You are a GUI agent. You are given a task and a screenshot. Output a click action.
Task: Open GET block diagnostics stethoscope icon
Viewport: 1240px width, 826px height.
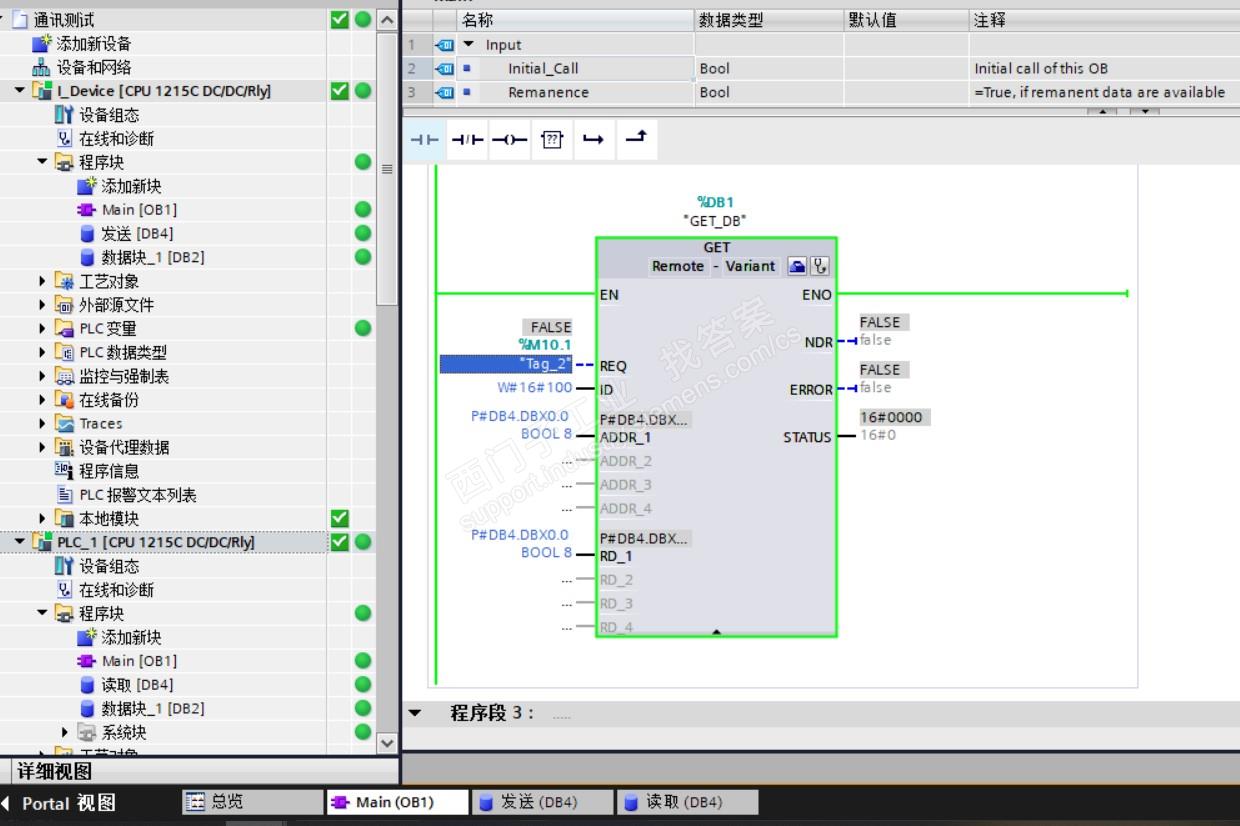819,266
